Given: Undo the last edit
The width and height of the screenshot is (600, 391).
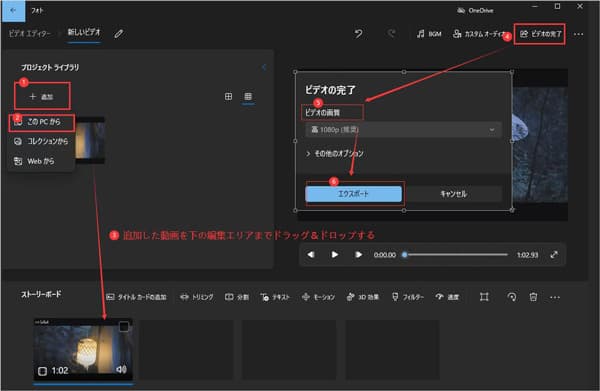Looking at the screenshot, I should (x=359, y=34).
